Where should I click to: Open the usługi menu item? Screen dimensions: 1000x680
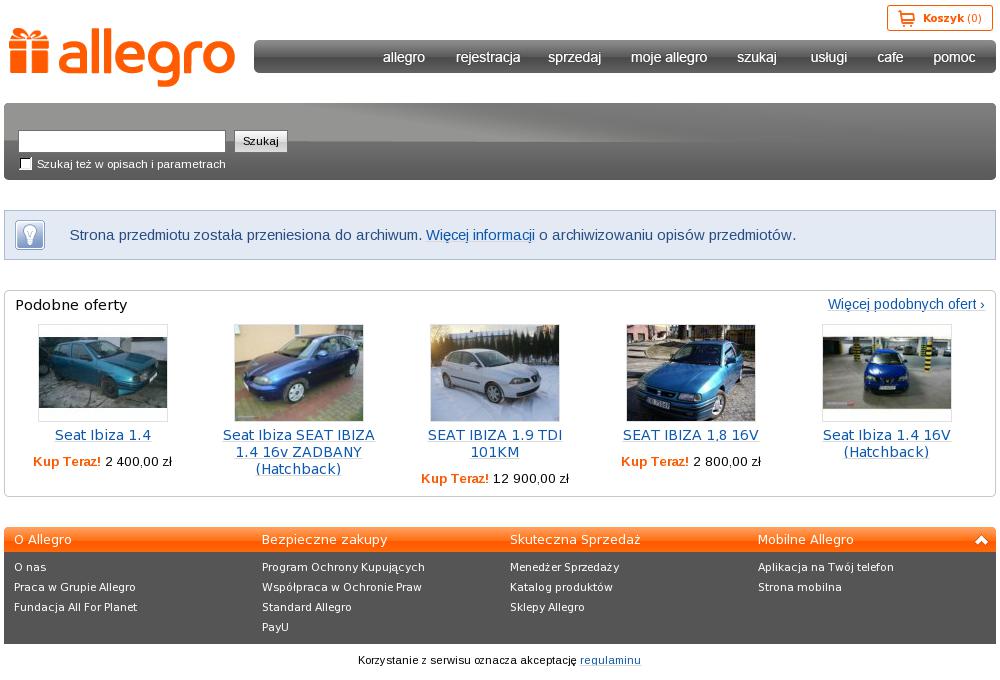coord(828,57)
